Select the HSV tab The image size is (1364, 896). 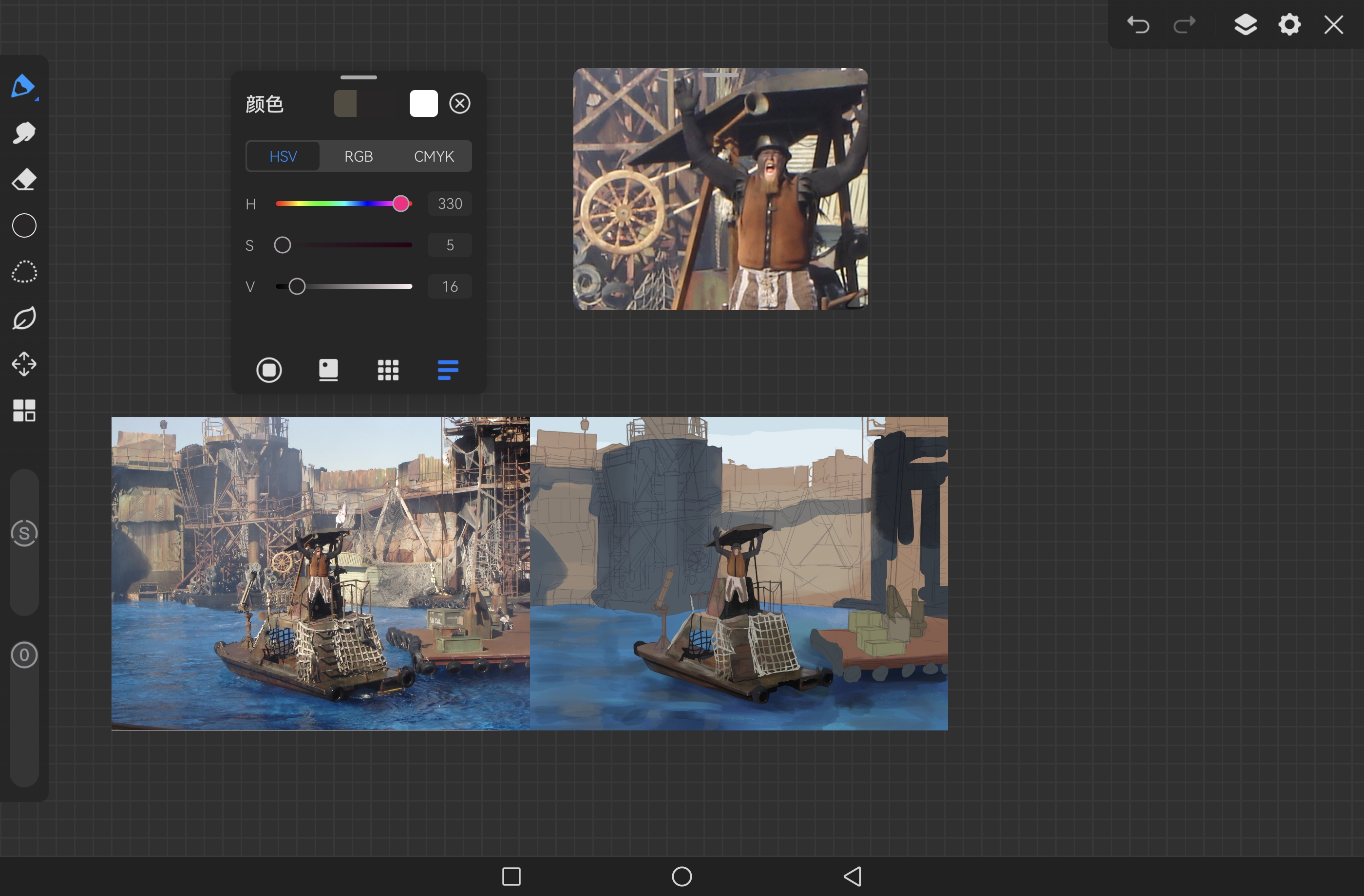[x=283, y=156]
